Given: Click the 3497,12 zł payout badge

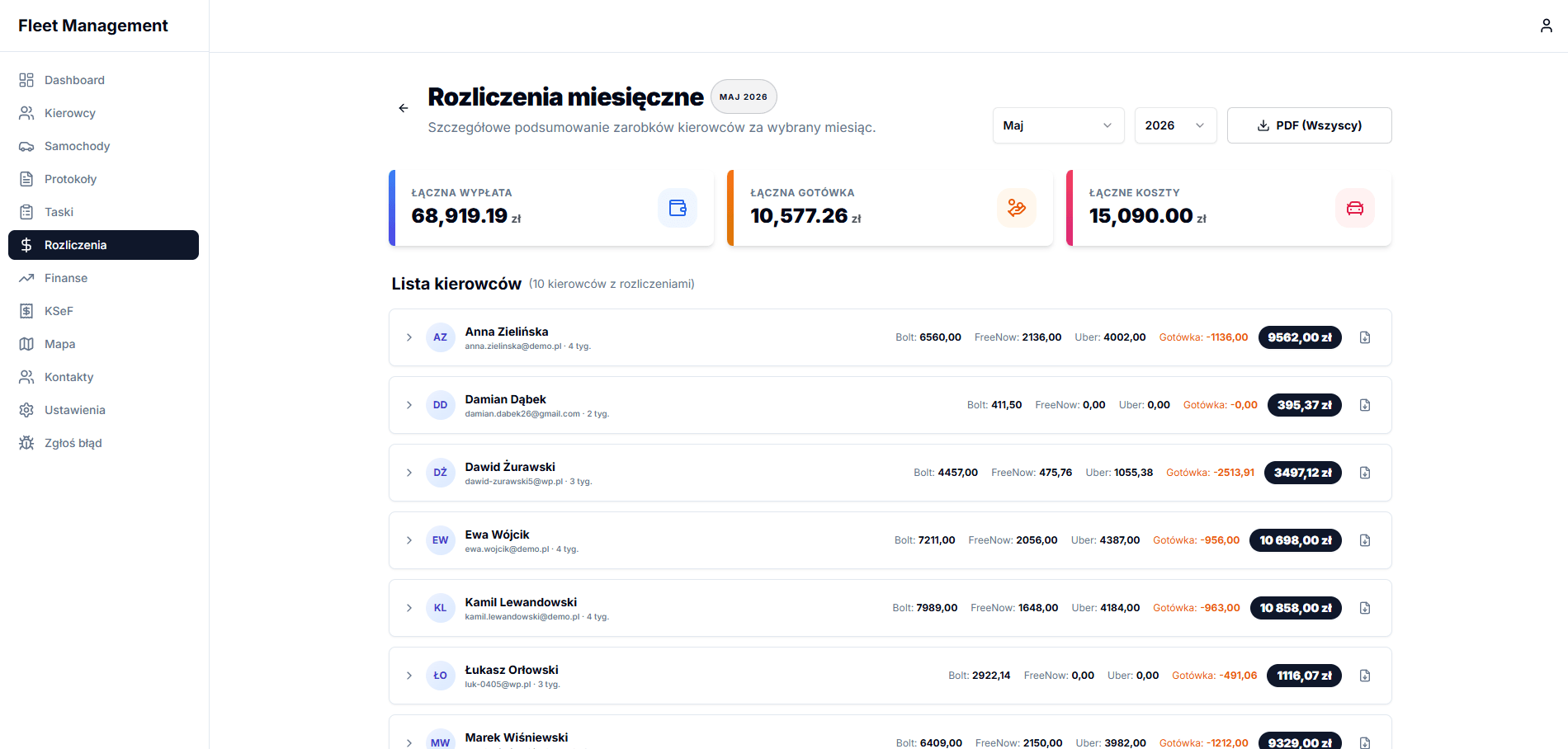Looking at the screenshot, I should pyautogui.click(x=1303, y=473).
